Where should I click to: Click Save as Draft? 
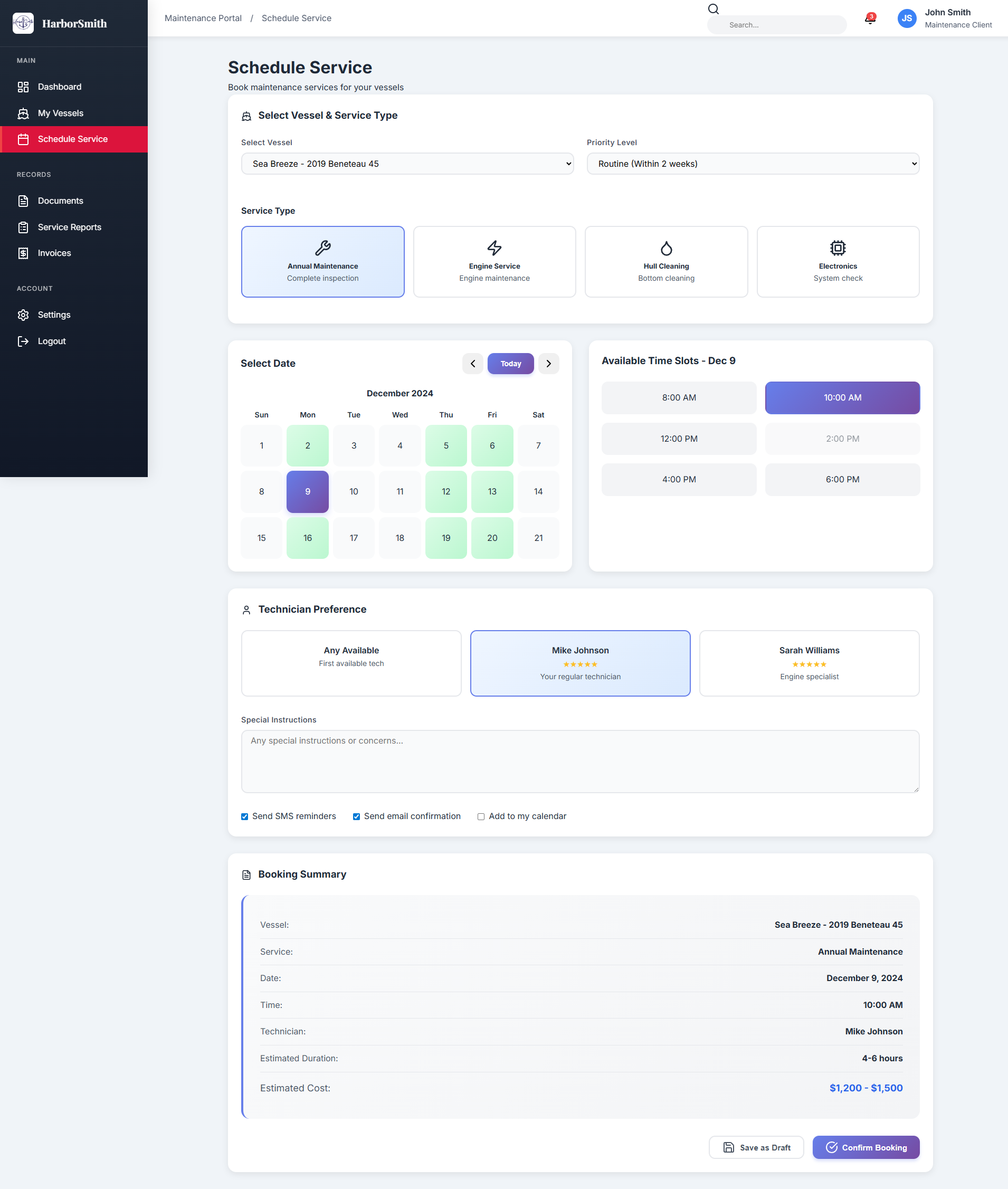756,1147
